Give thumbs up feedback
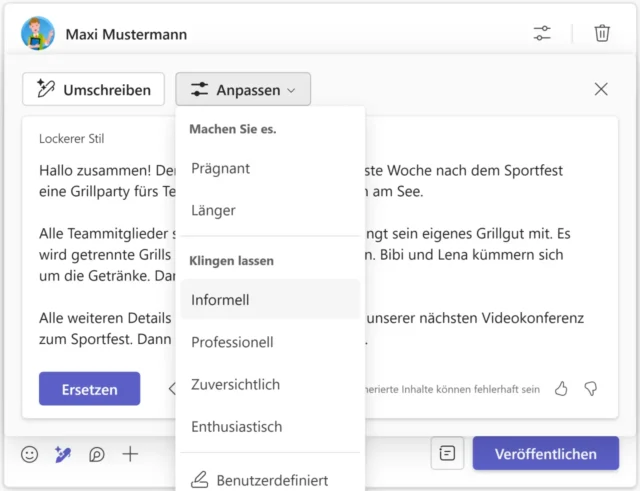This screenshot has height=491, width=640. (561, 388)
